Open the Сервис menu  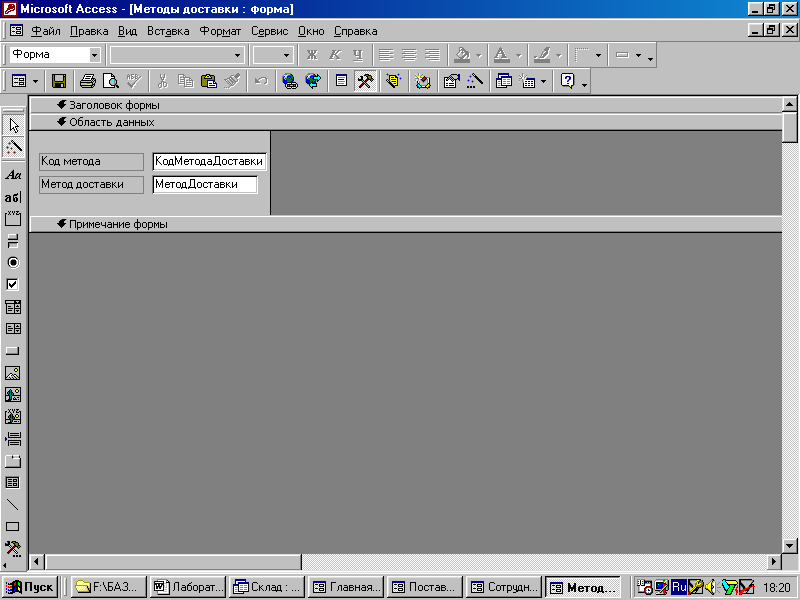coord(269,31)
